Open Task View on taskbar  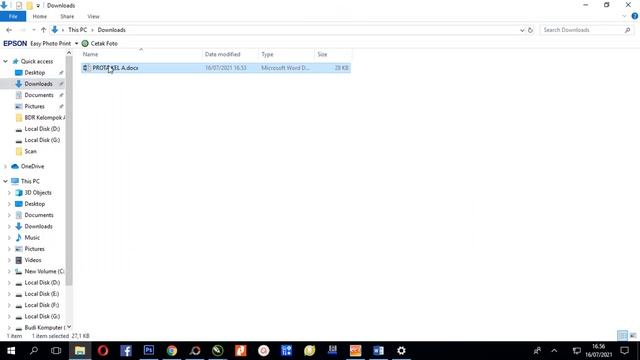[56, 351]
